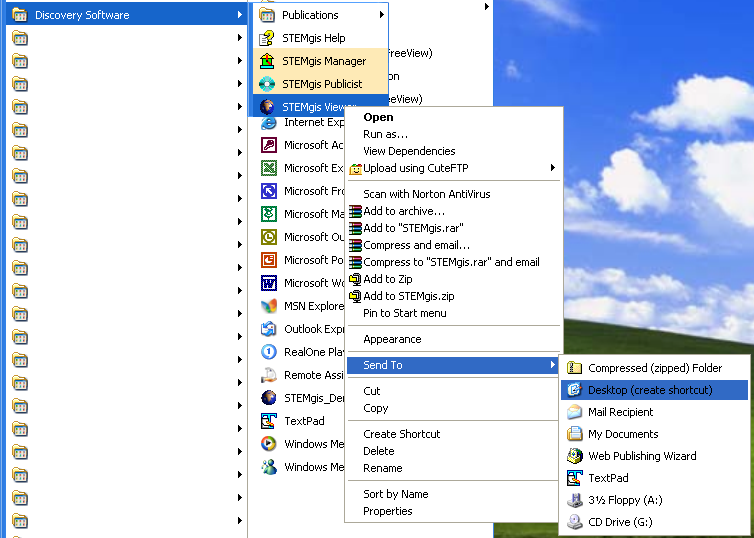
Task: Click the RealOne Player icon
Action: coord(269,352)
